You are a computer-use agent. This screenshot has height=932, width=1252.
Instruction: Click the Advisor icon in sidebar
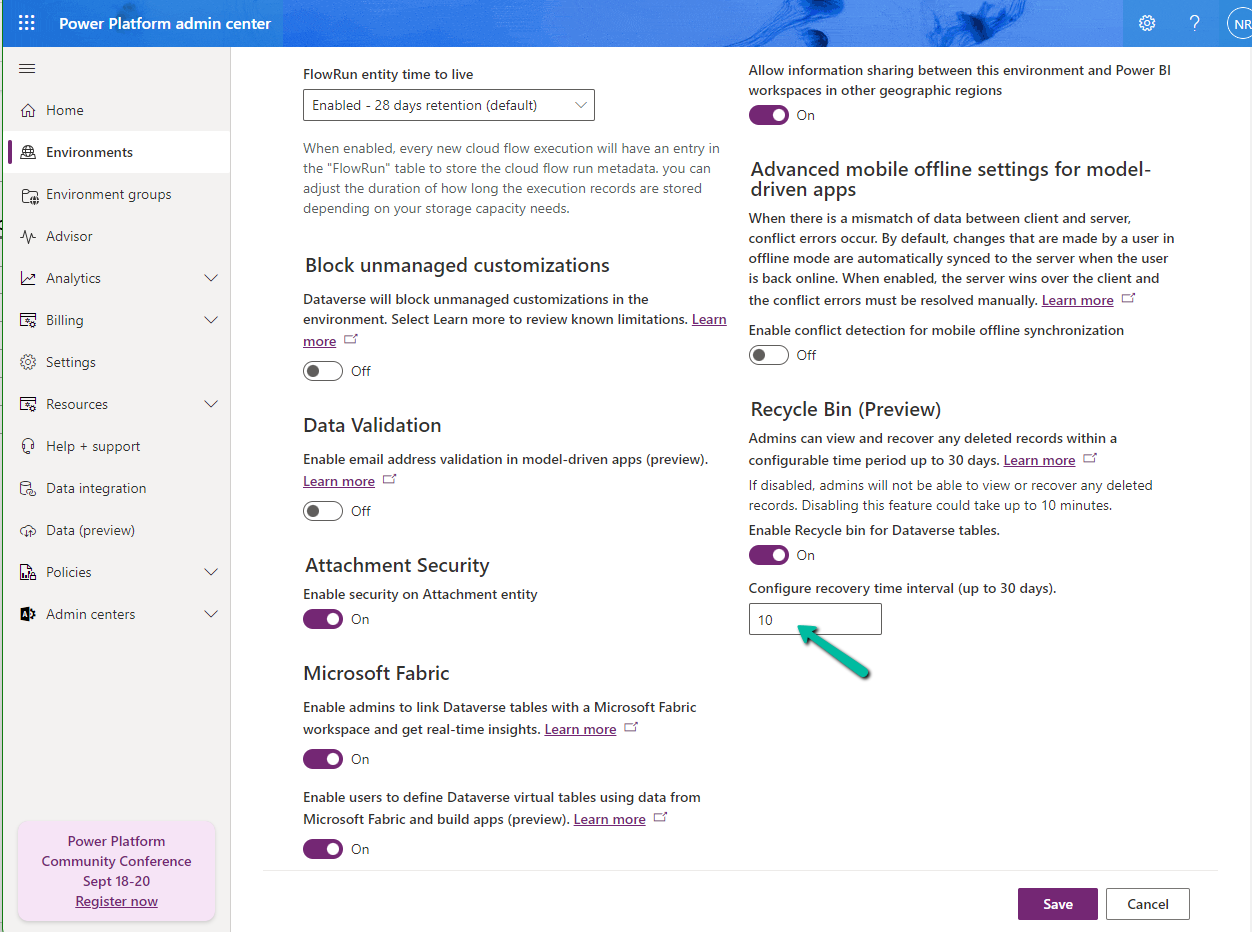28,236
